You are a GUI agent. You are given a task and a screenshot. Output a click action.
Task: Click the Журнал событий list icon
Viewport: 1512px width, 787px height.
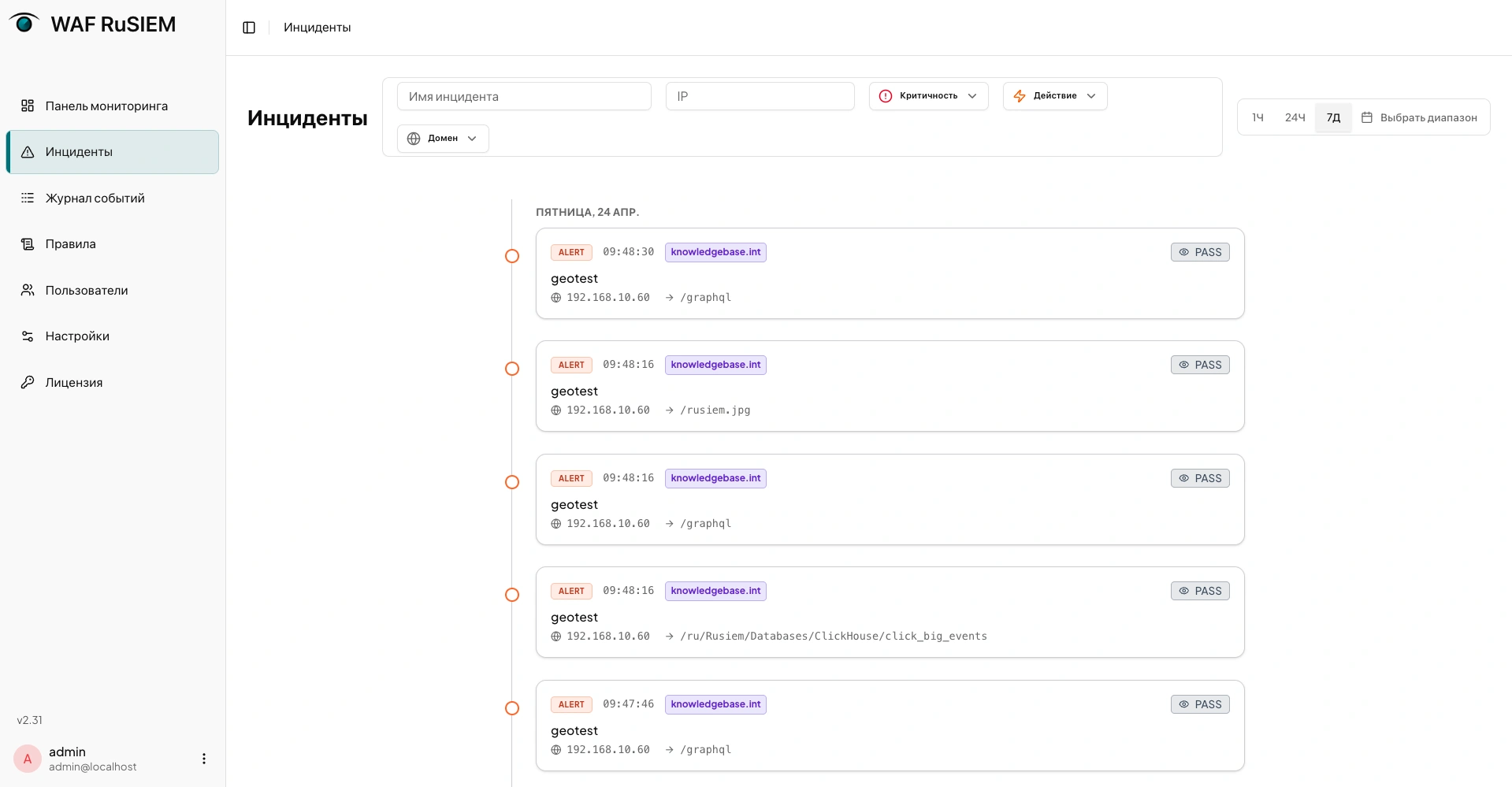click(28, 198)
